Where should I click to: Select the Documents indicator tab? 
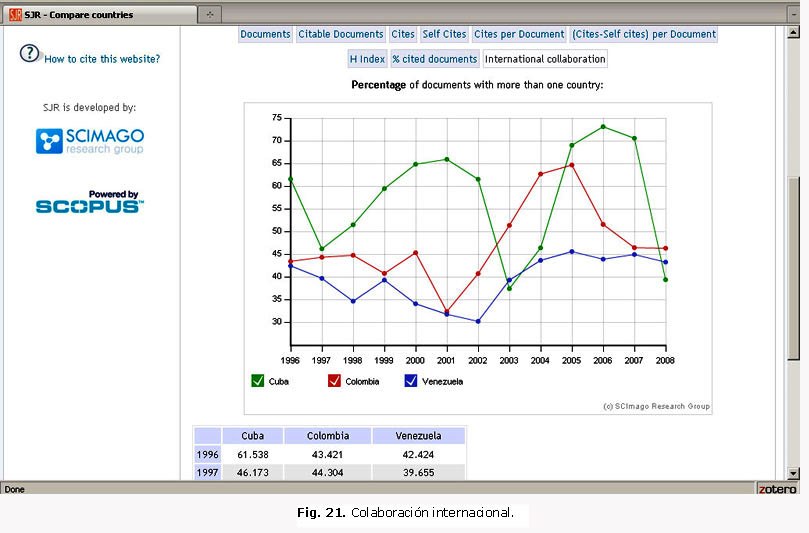click(266, 34)
